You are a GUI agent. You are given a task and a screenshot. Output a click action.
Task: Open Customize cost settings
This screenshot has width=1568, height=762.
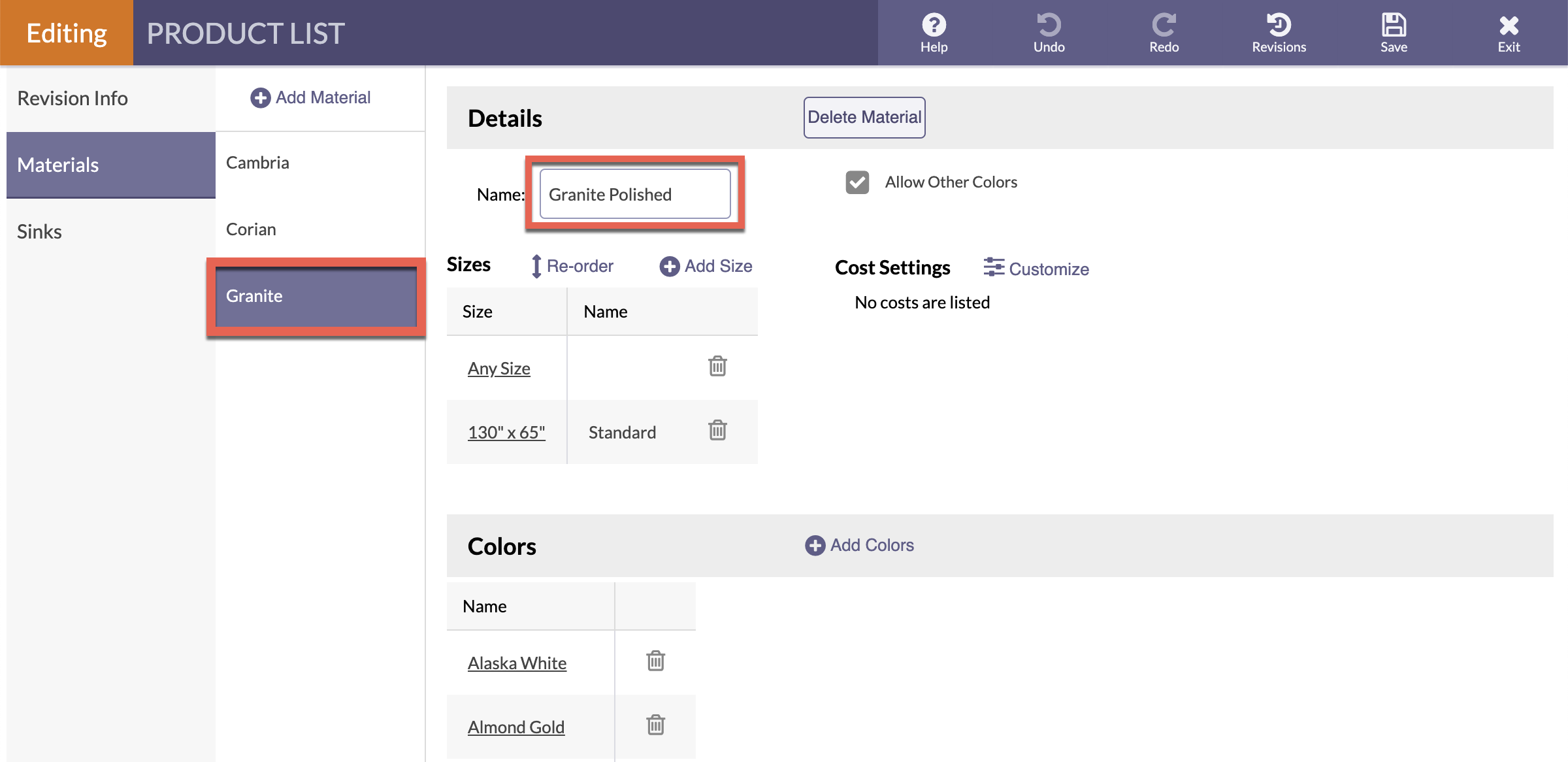pos(1036,269)
